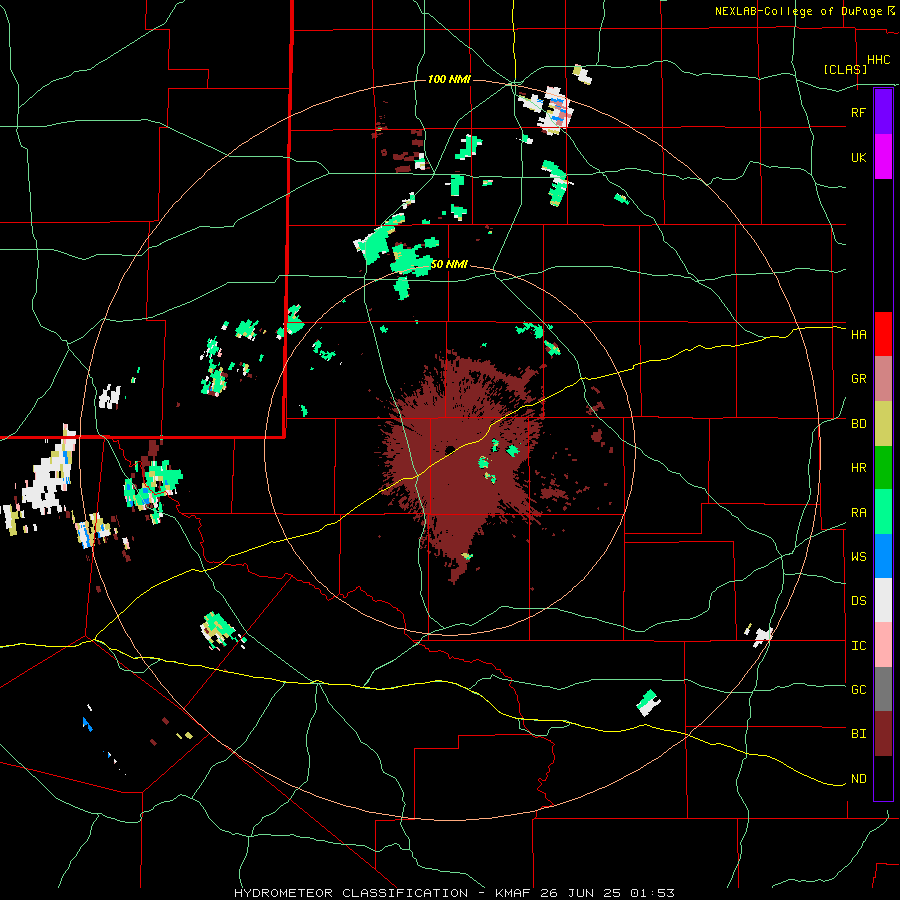This screenshot has width=900, height=900.
Task: Select the BD yellow legend color
Action: (883, 423)
